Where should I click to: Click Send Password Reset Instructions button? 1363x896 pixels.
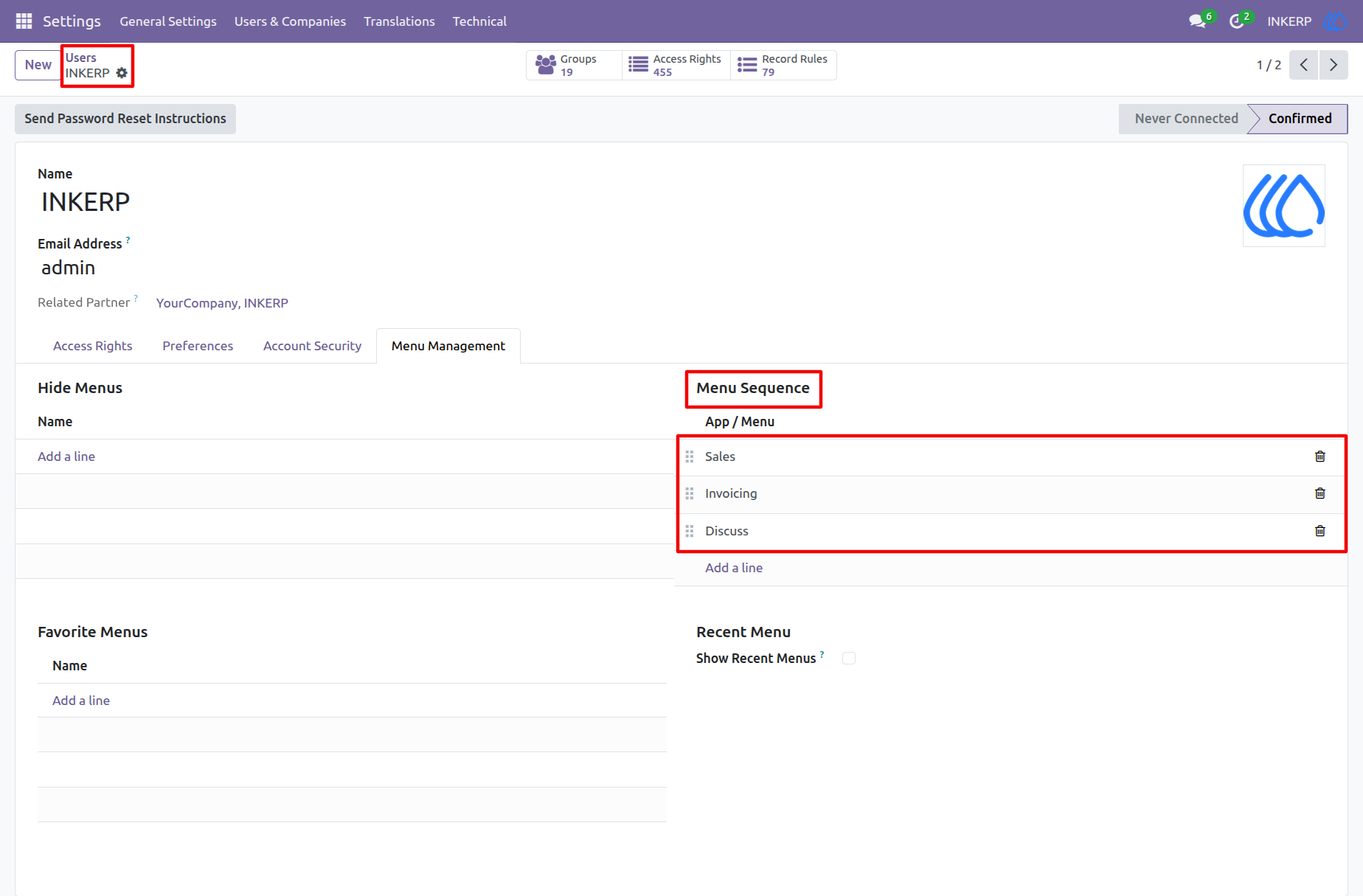(x=125, y=119)
